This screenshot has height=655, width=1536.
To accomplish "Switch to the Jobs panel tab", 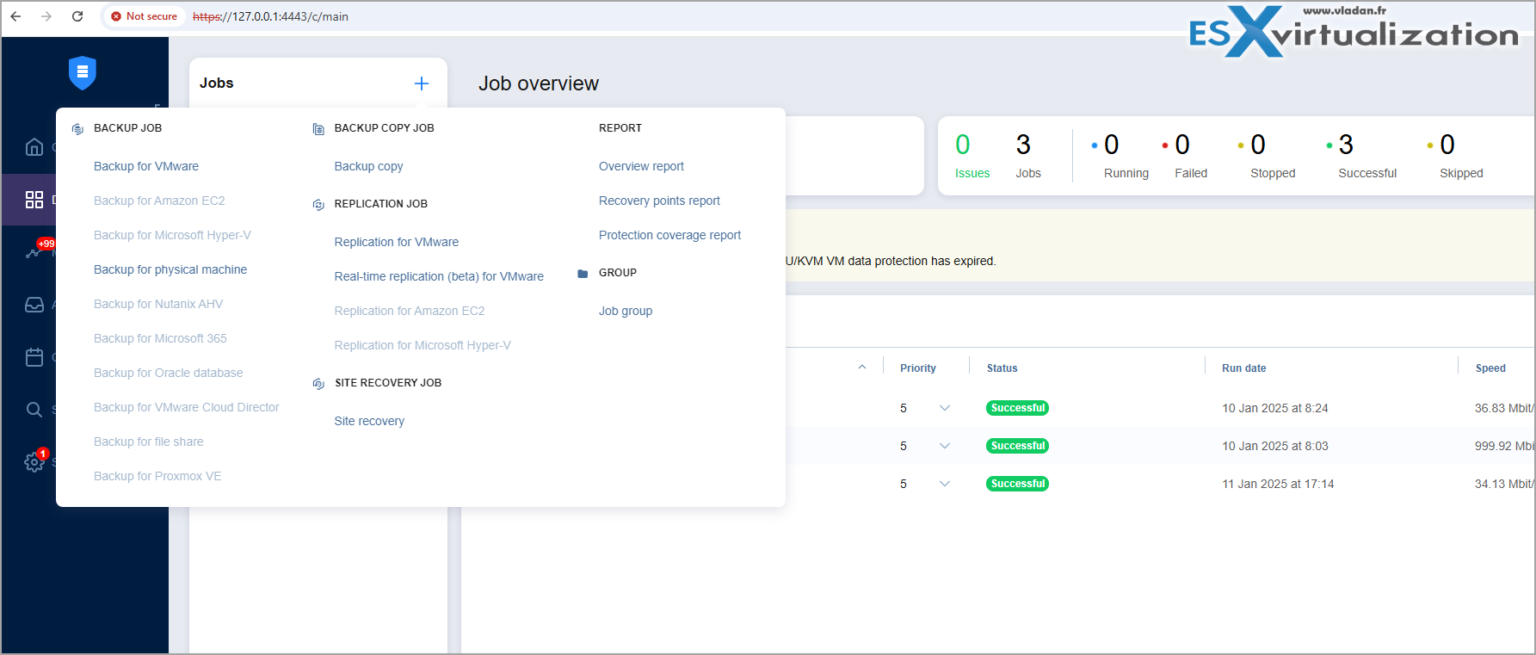I will (216, 83).
